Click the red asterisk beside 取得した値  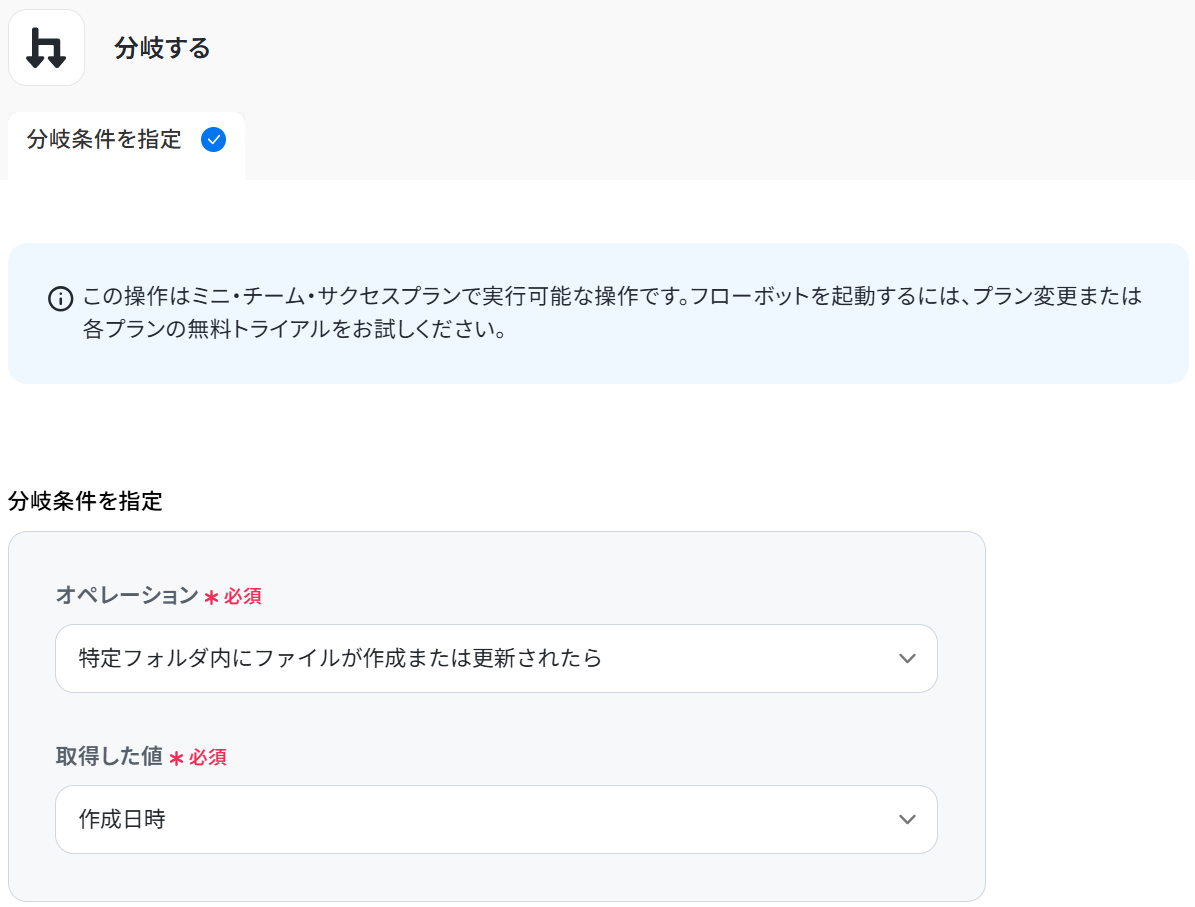[x=176, y=758]
